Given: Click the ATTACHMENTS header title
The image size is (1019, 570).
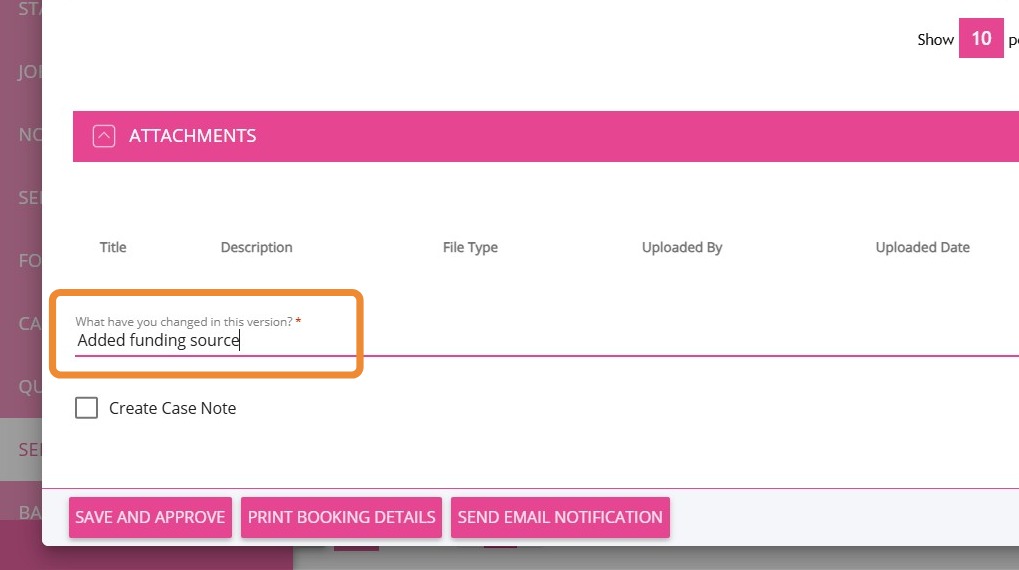Looking at the screenshot, I should click(x=193, y=136).
